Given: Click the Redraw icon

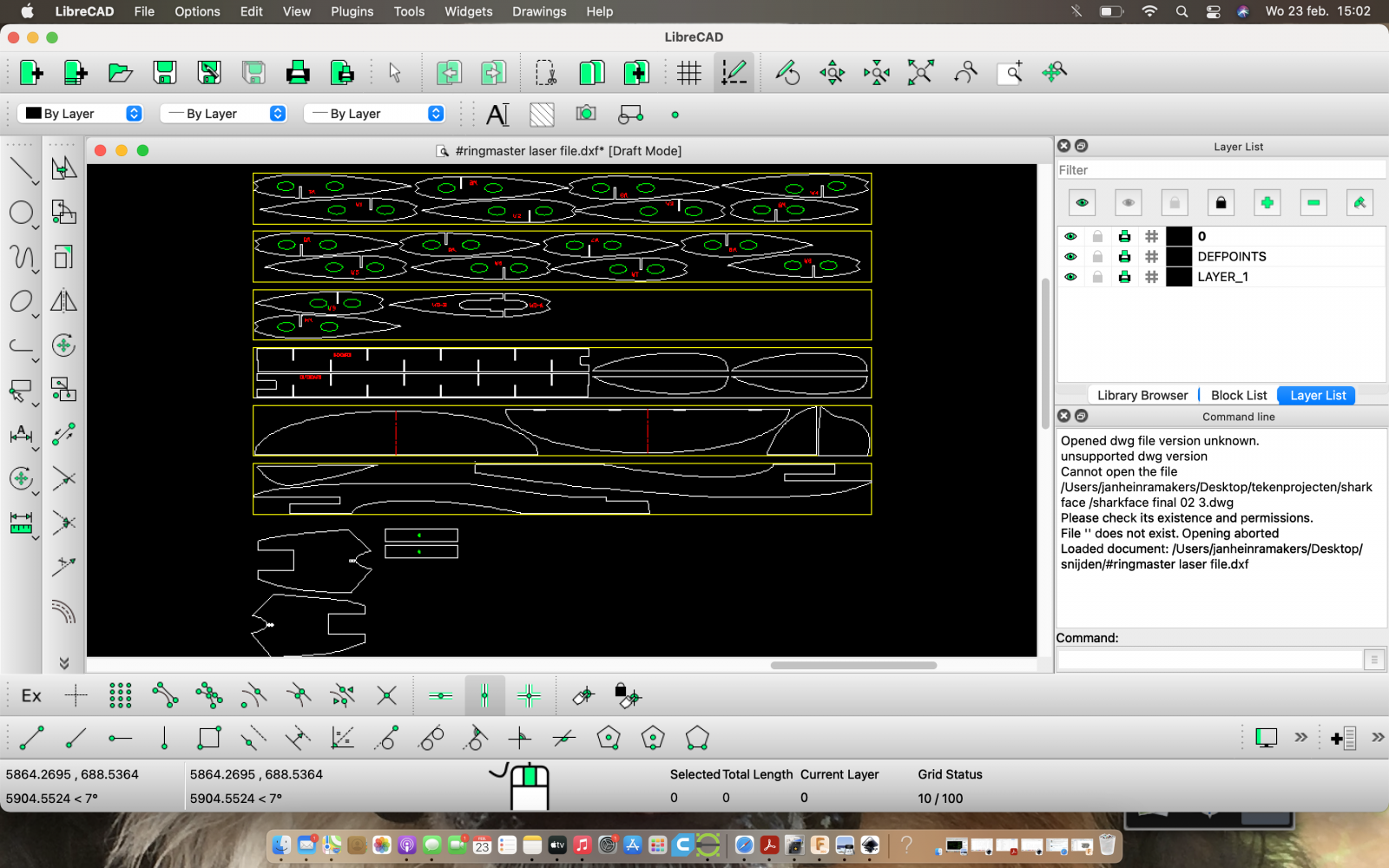Looking at the screenshot, I should [787, 72].
